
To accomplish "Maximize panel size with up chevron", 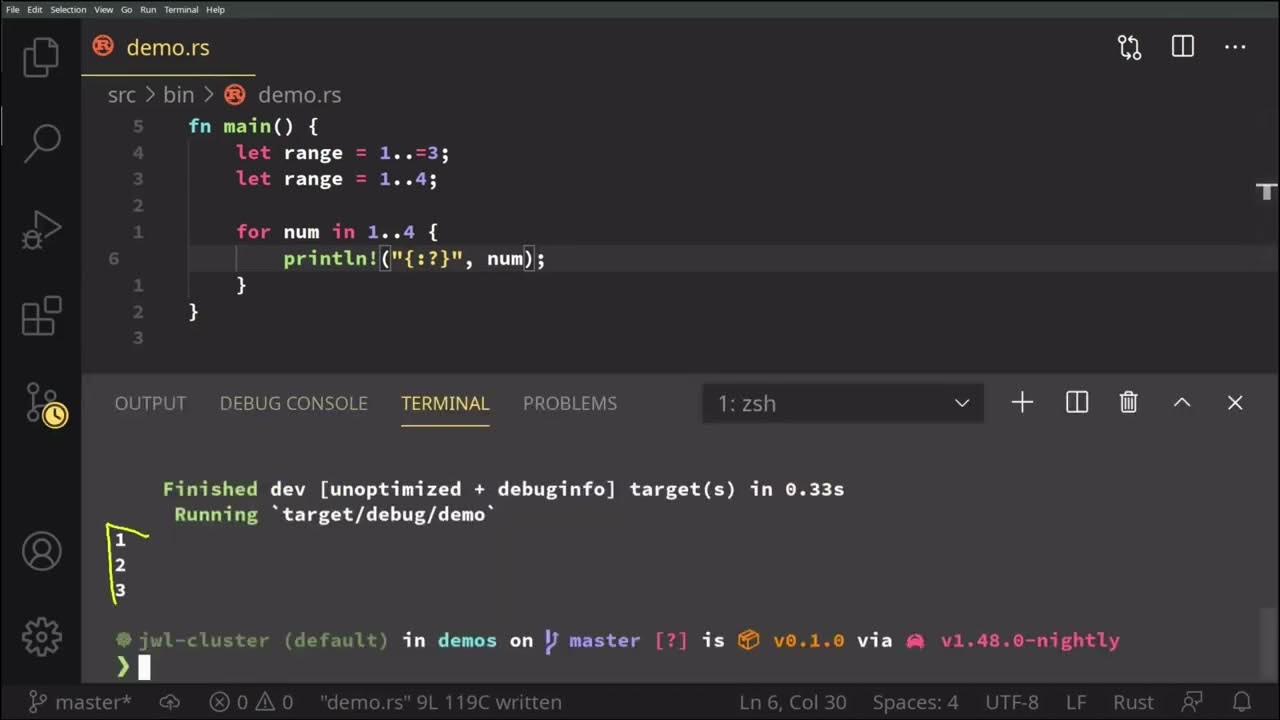I will tap(1182, 403).
